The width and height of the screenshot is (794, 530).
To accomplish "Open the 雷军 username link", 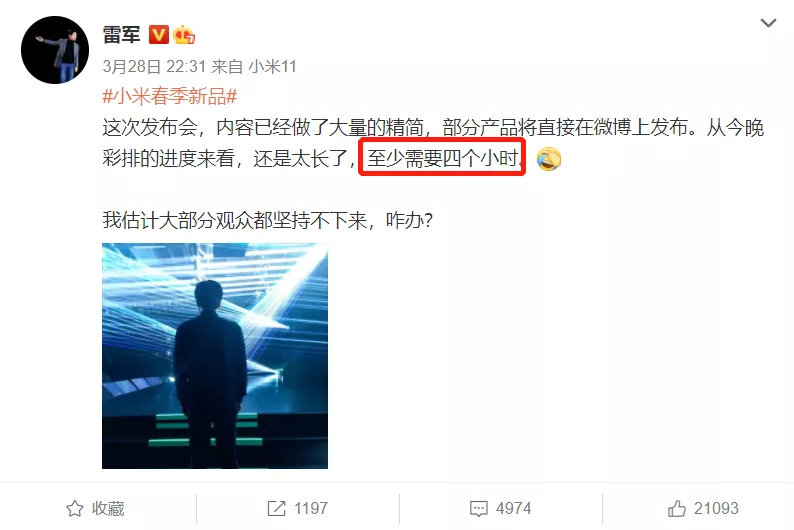I will (x=122, y=34).
